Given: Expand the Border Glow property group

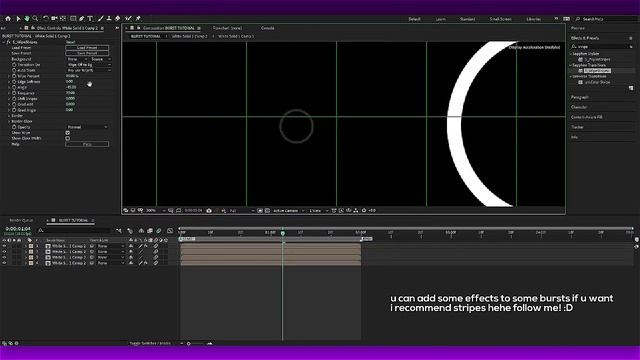Looking at the screenshot, I should click(x=9, y=121).
